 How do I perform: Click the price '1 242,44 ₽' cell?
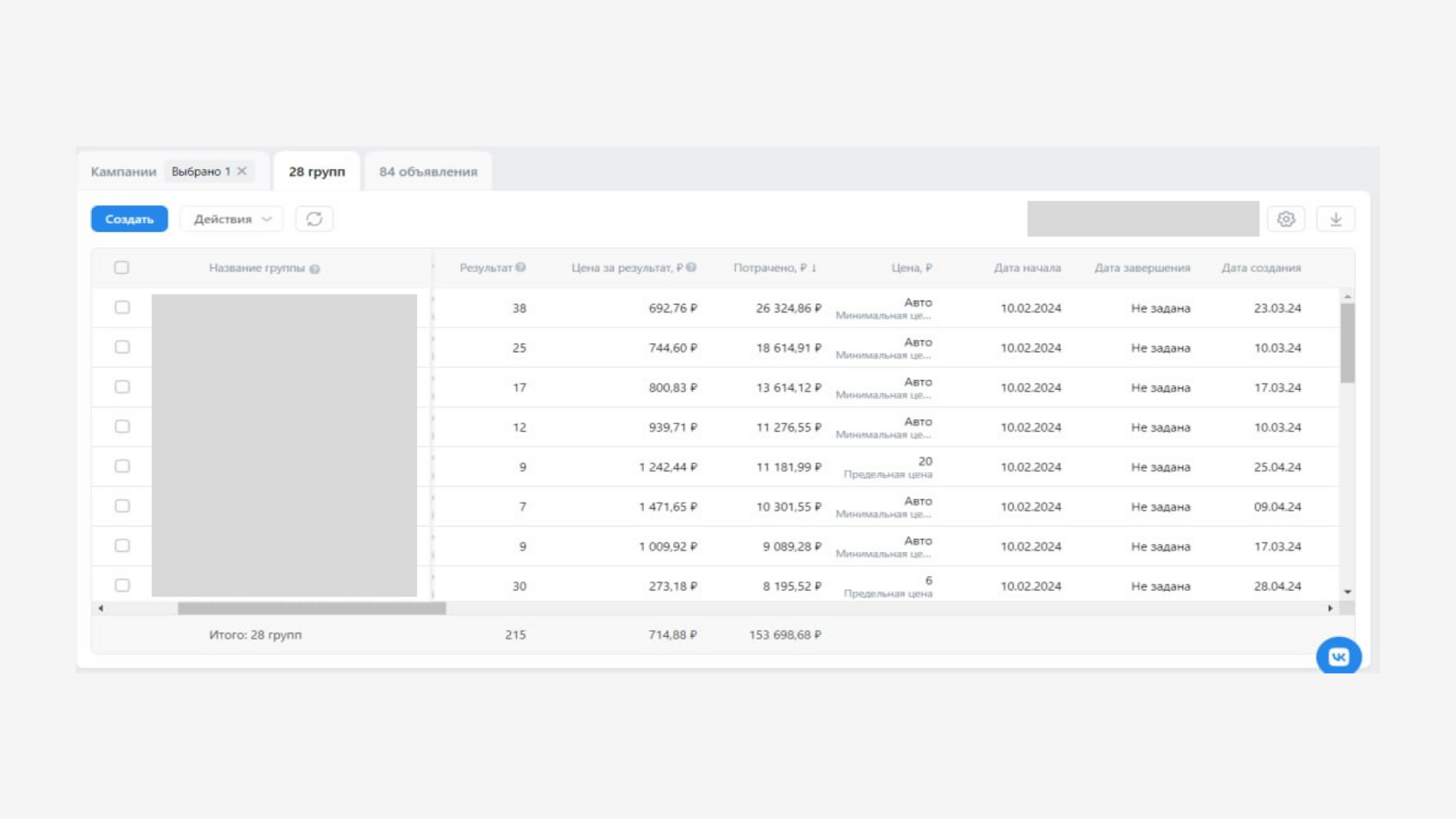coord(668,467)
